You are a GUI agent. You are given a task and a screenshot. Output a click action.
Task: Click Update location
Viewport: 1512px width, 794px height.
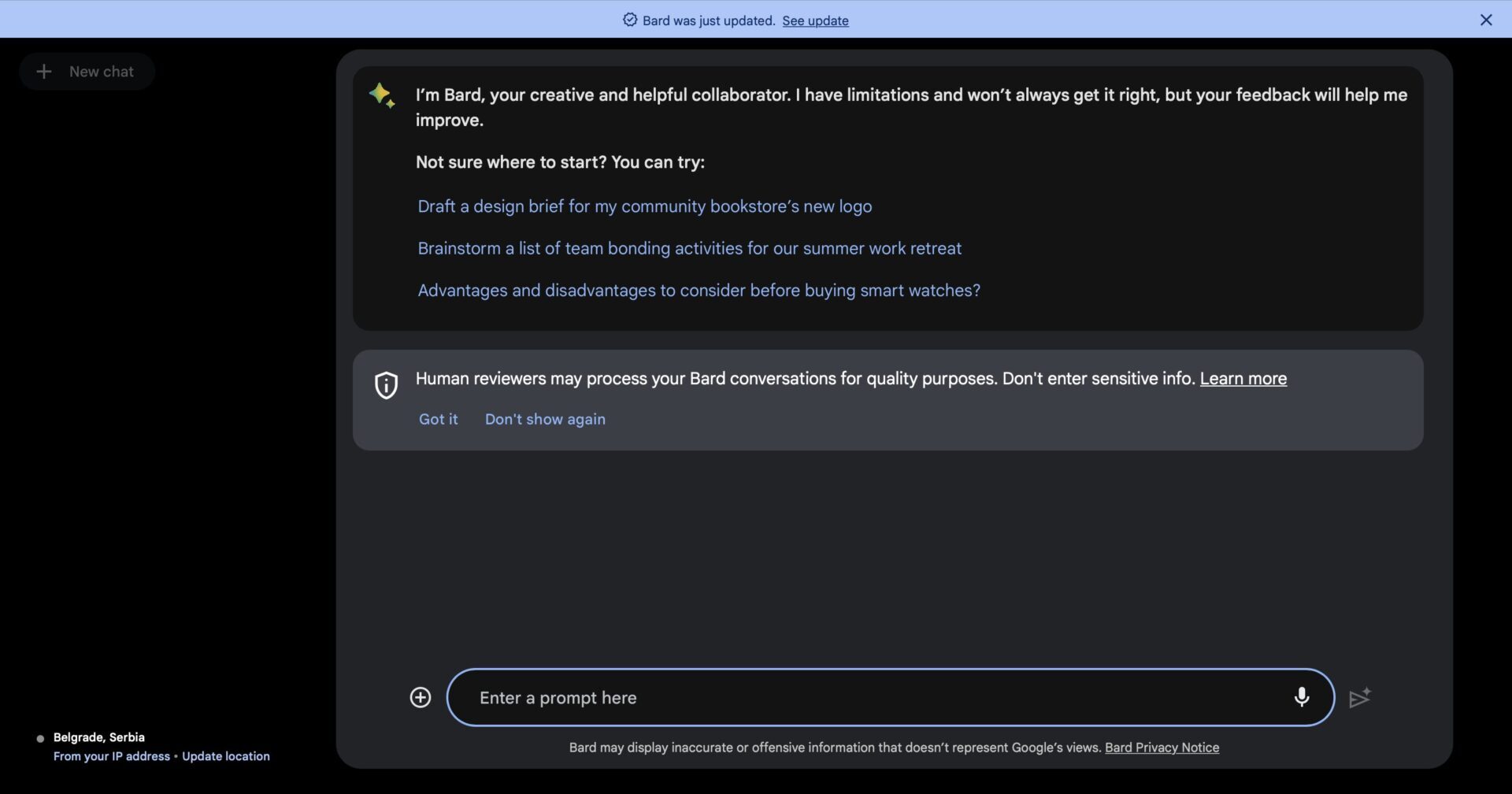coord(226,757)
